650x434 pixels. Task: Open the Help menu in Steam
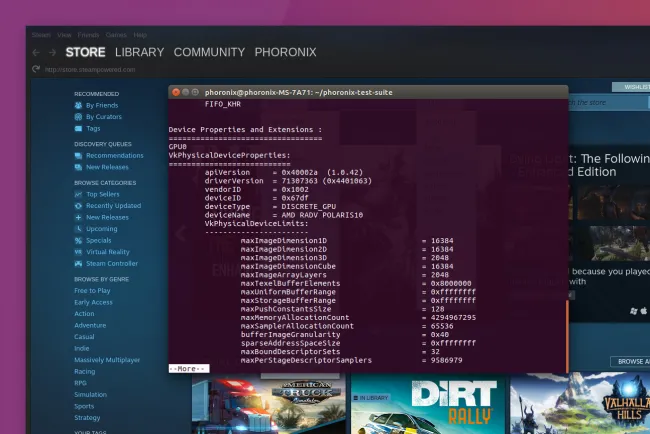click(x=140, y=35)
